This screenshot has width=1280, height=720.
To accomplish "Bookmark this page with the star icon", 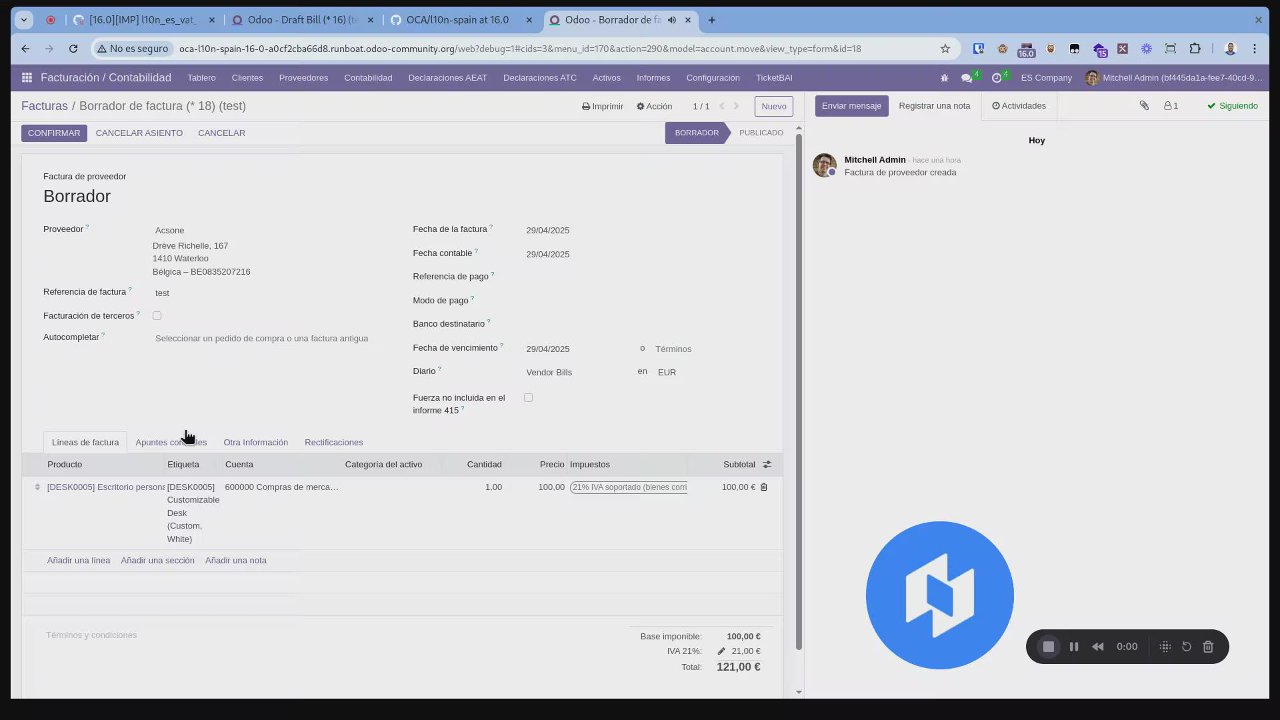I will pyautogui.click(x=945, y=48).
